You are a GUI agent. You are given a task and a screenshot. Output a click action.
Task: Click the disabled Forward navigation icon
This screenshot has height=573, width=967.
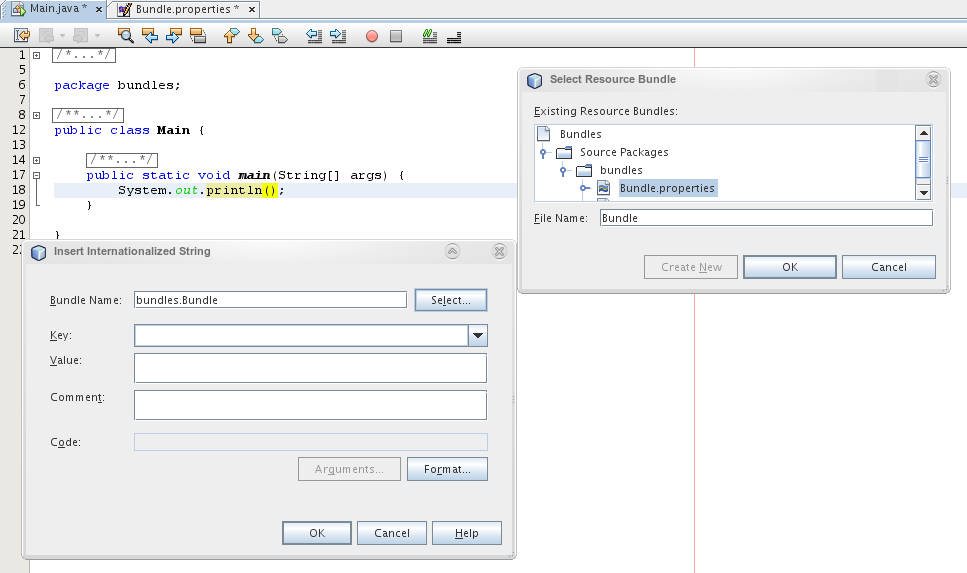coord(80,36)
